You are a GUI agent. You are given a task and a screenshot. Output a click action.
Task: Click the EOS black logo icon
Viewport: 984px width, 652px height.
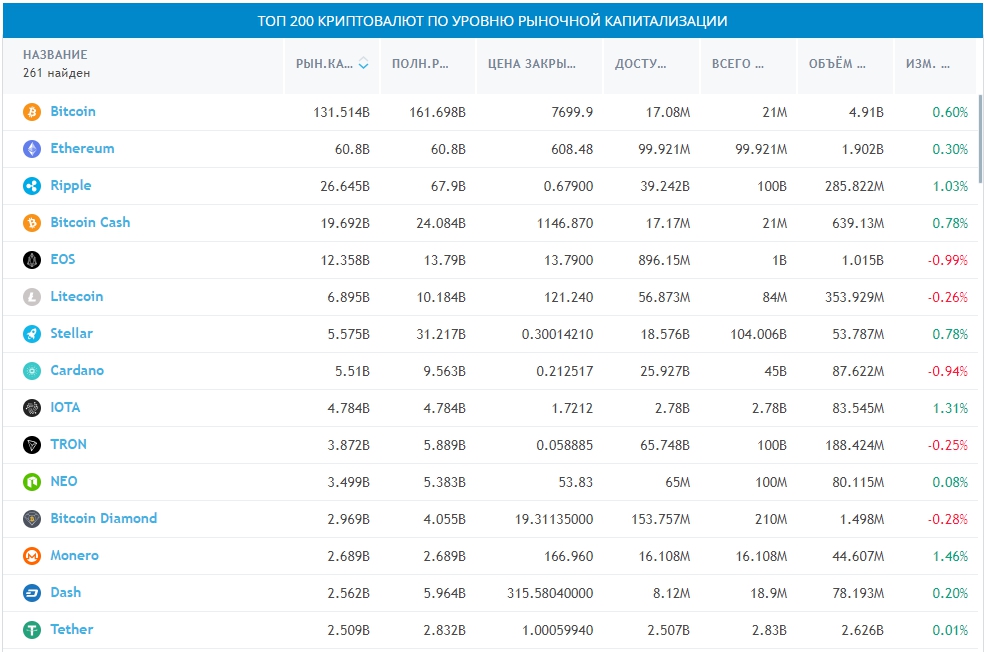pos(32,260)
